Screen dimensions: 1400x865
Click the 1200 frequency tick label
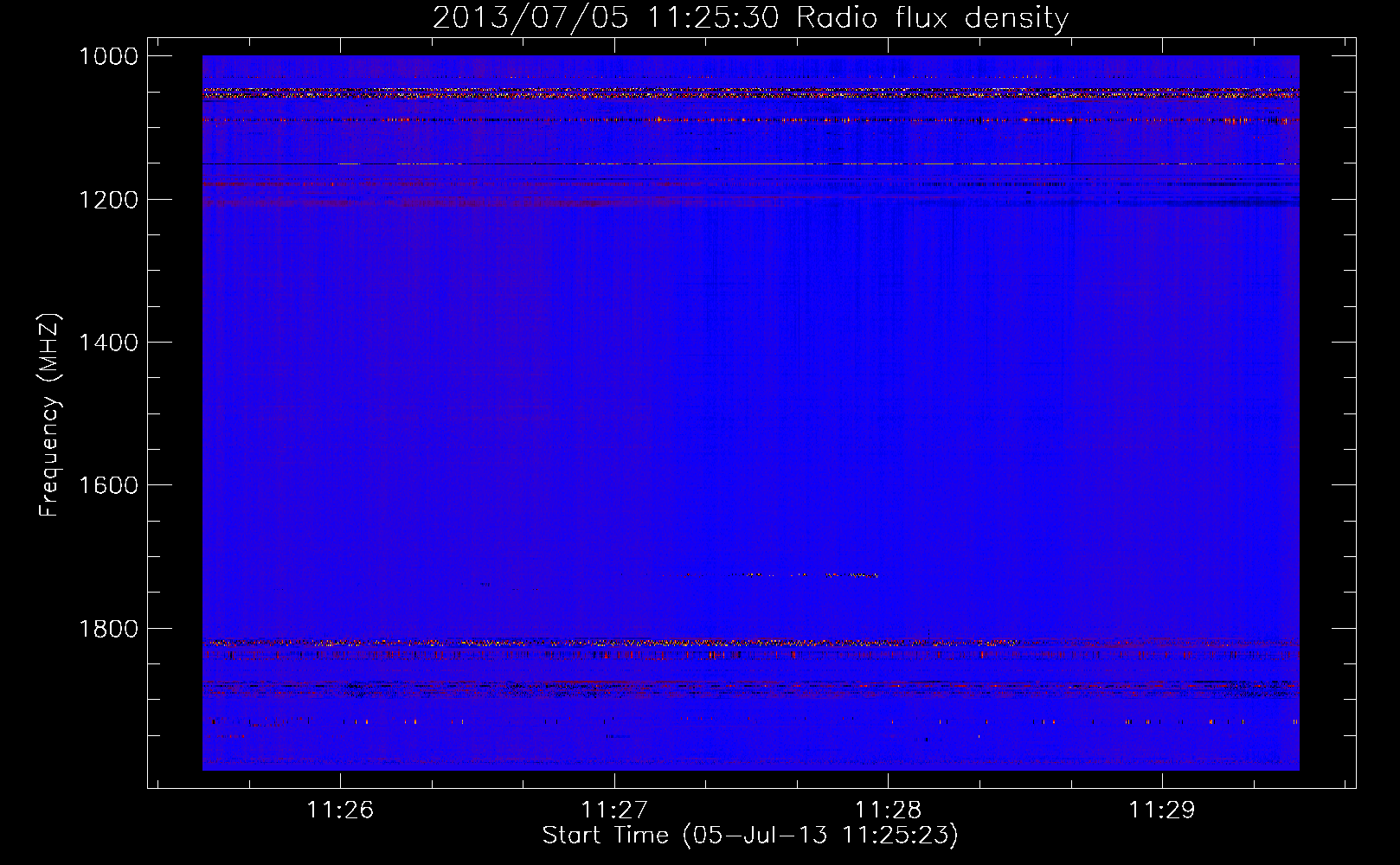(108, 200)
